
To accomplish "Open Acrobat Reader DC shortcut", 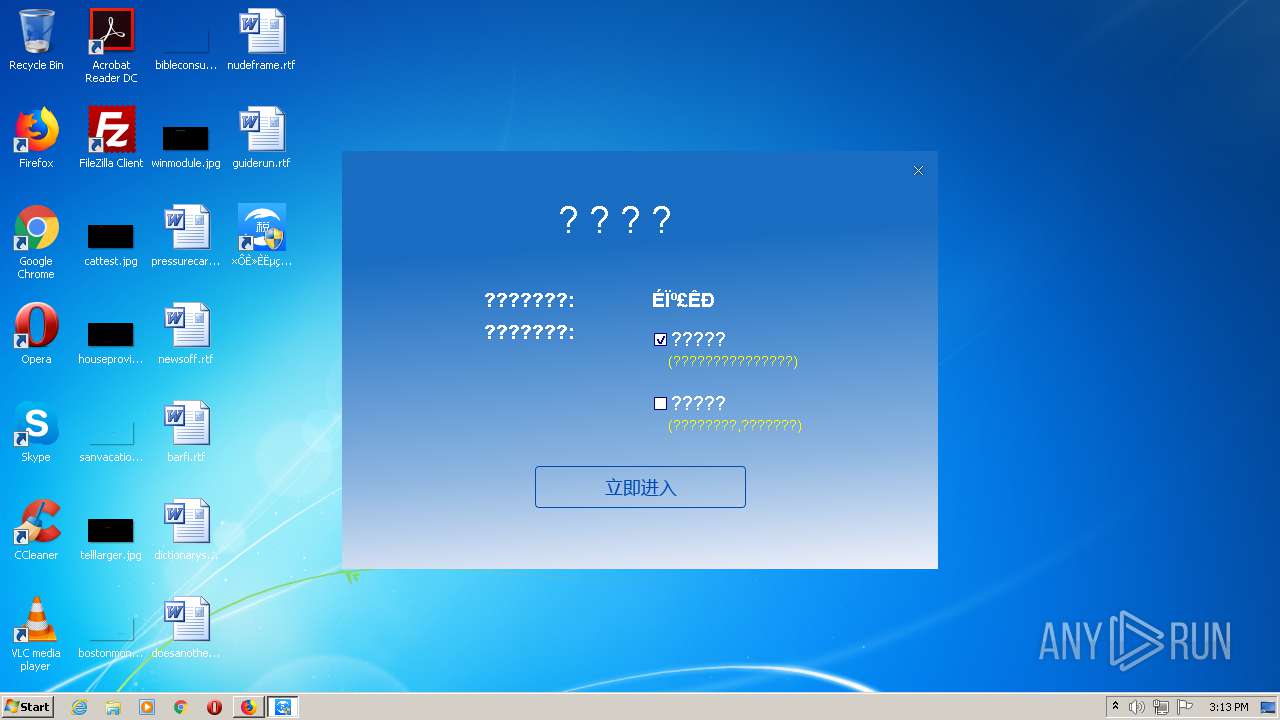I will tap(111, 46).
